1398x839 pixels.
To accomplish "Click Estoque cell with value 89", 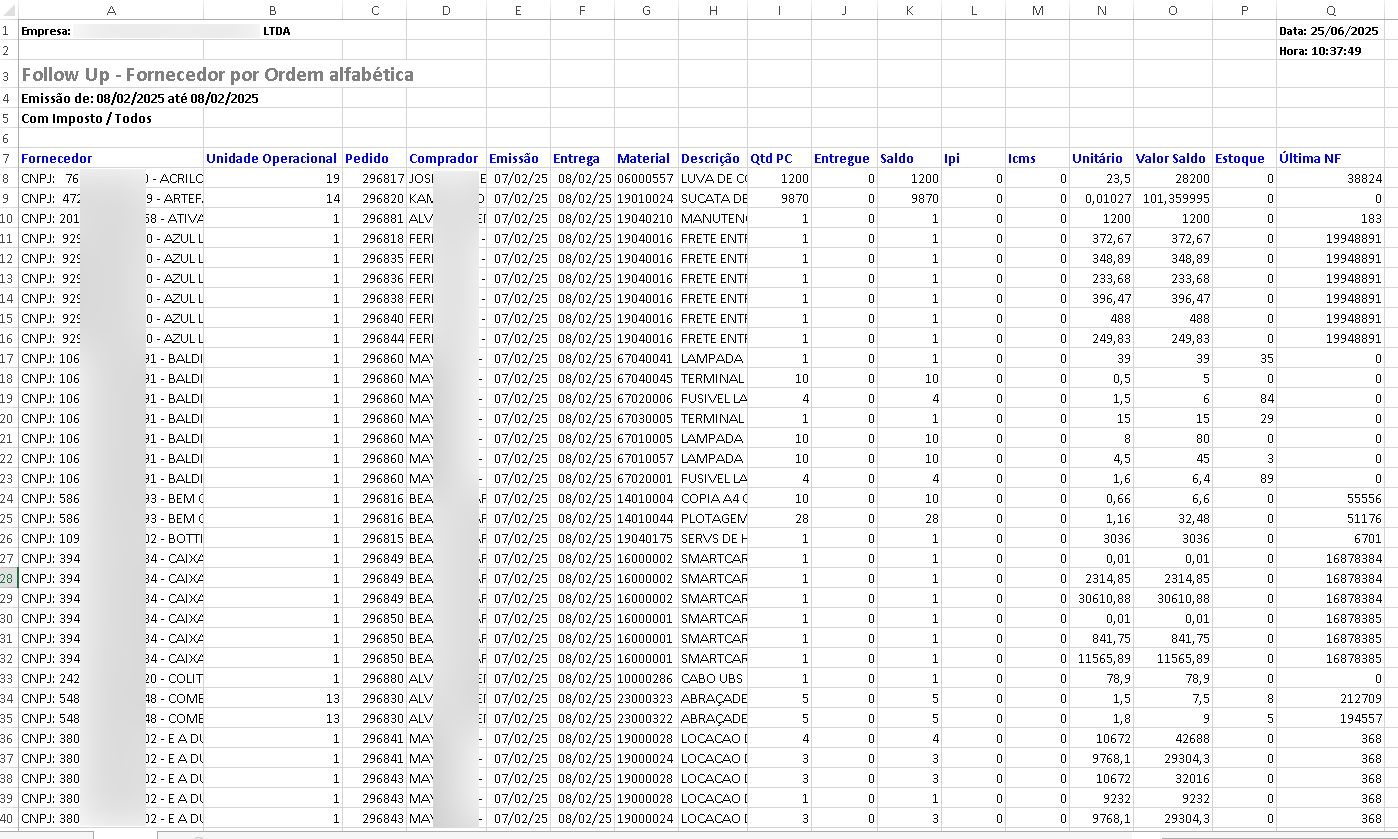I will [x=1244, y=478].
